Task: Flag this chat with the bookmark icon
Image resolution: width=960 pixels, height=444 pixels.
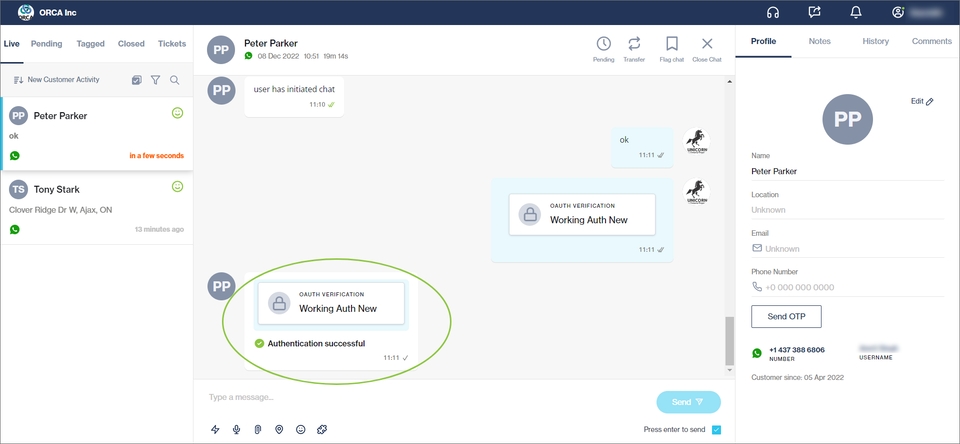Action: 672,44
